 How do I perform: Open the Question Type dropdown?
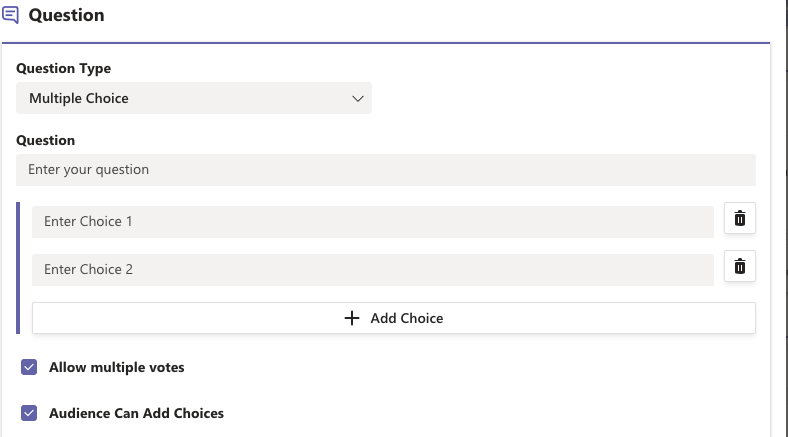coord(194,98)
